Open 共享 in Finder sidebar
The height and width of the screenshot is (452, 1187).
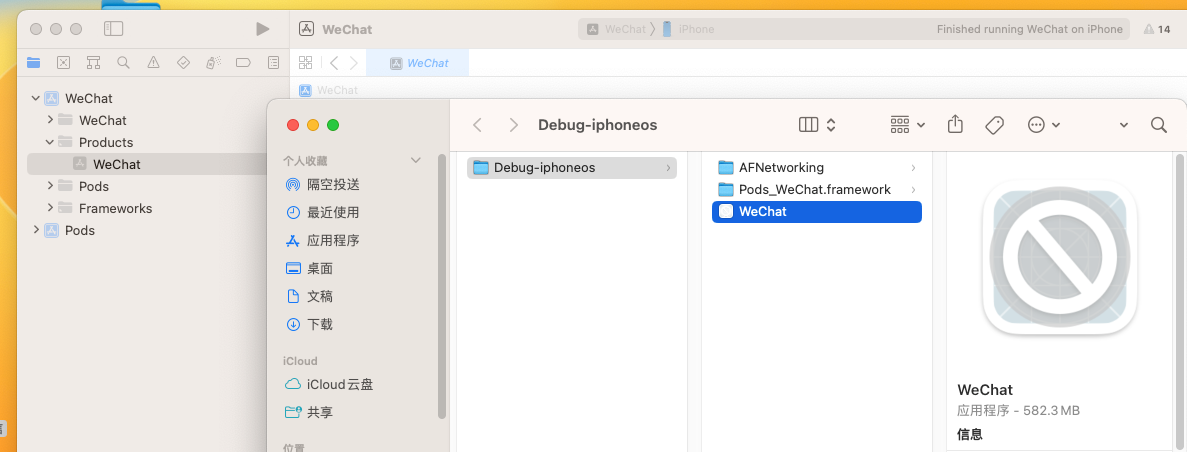[310, 413]
